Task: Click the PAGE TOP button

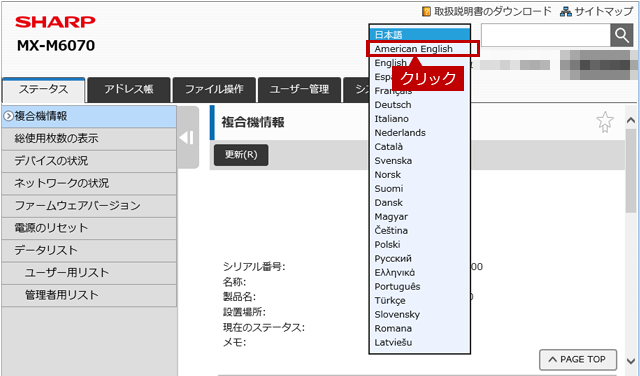Action: [578, 360]
